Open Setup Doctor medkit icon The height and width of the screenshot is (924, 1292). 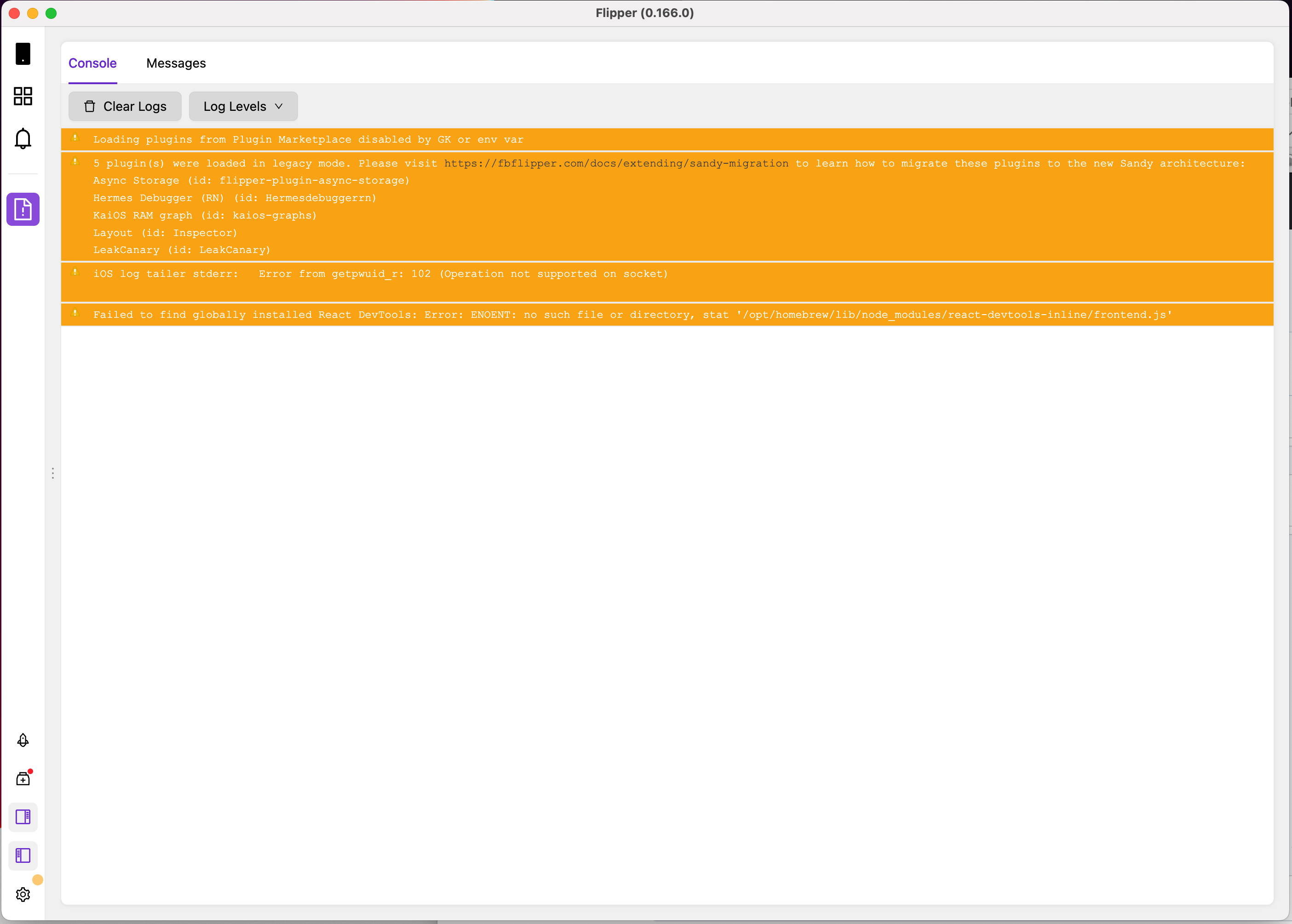(23, 779)
